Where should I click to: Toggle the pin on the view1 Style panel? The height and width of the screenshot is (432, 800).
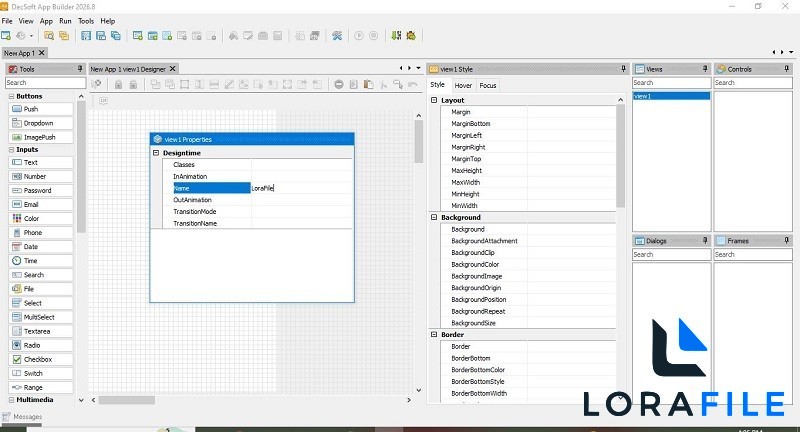tap(623, 68)
